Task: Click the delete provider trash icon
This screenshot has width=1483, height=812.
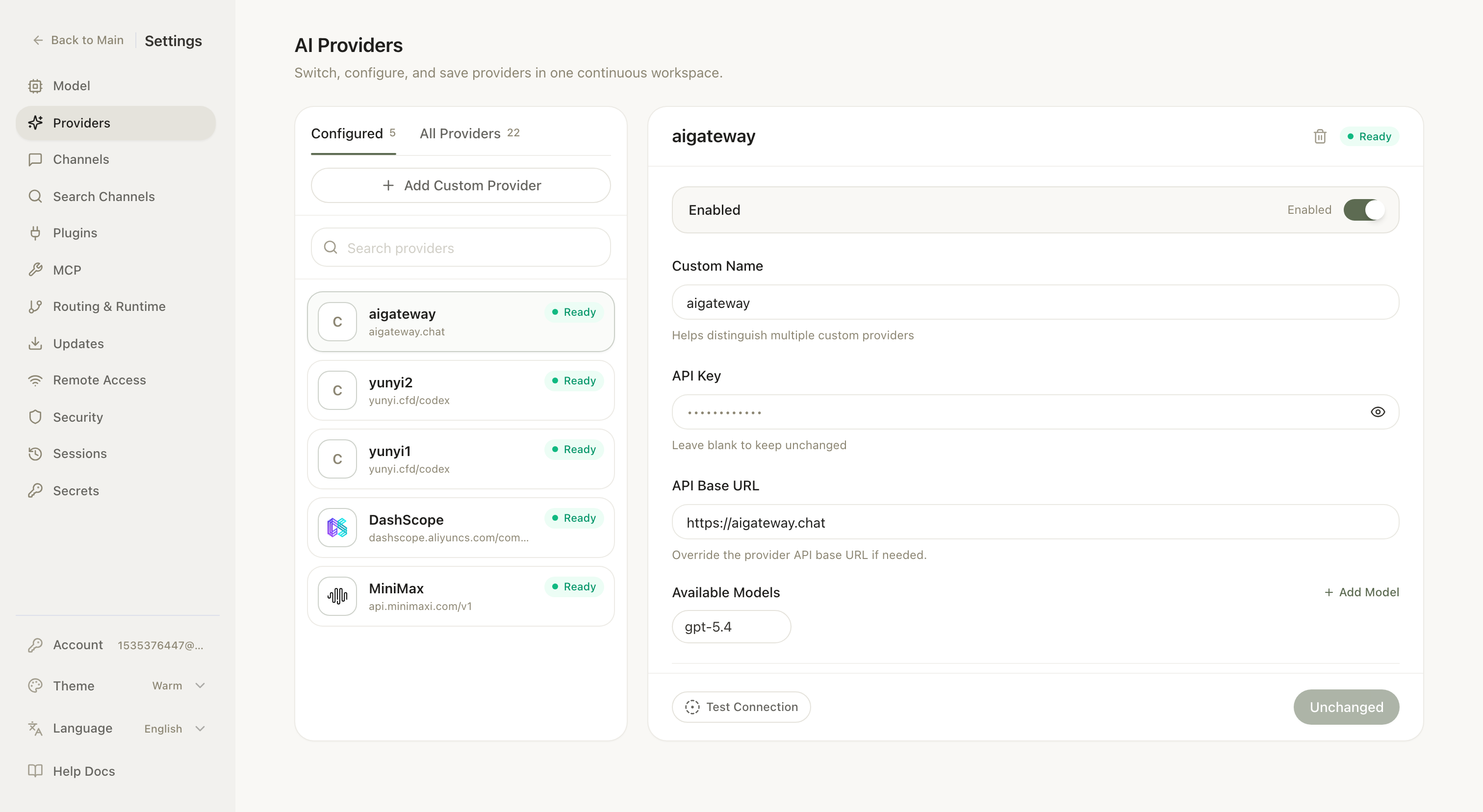Action: click(1320, 136)
